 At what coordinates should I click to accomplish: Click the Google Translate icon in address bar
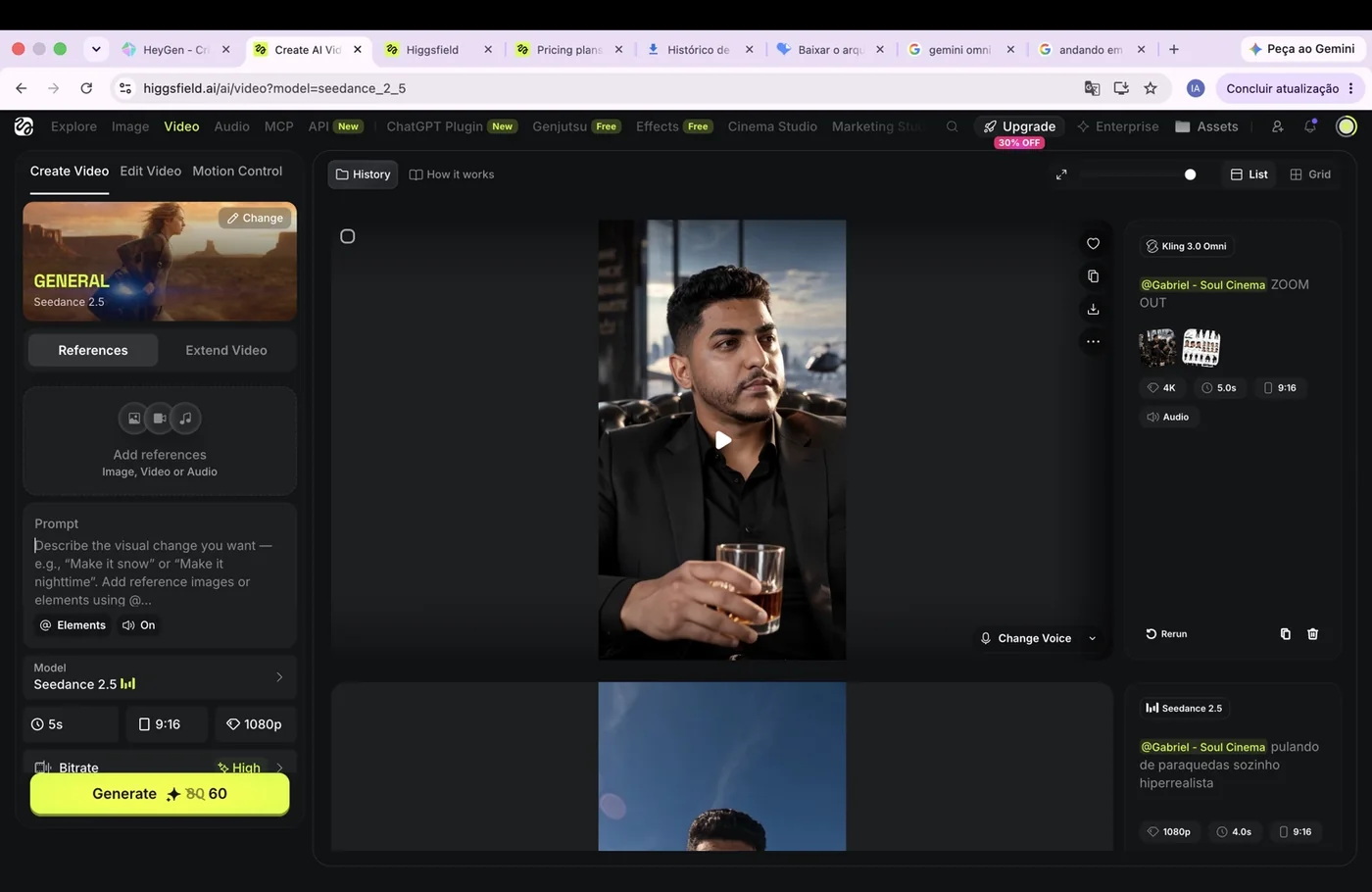(x=1092, y=88)
